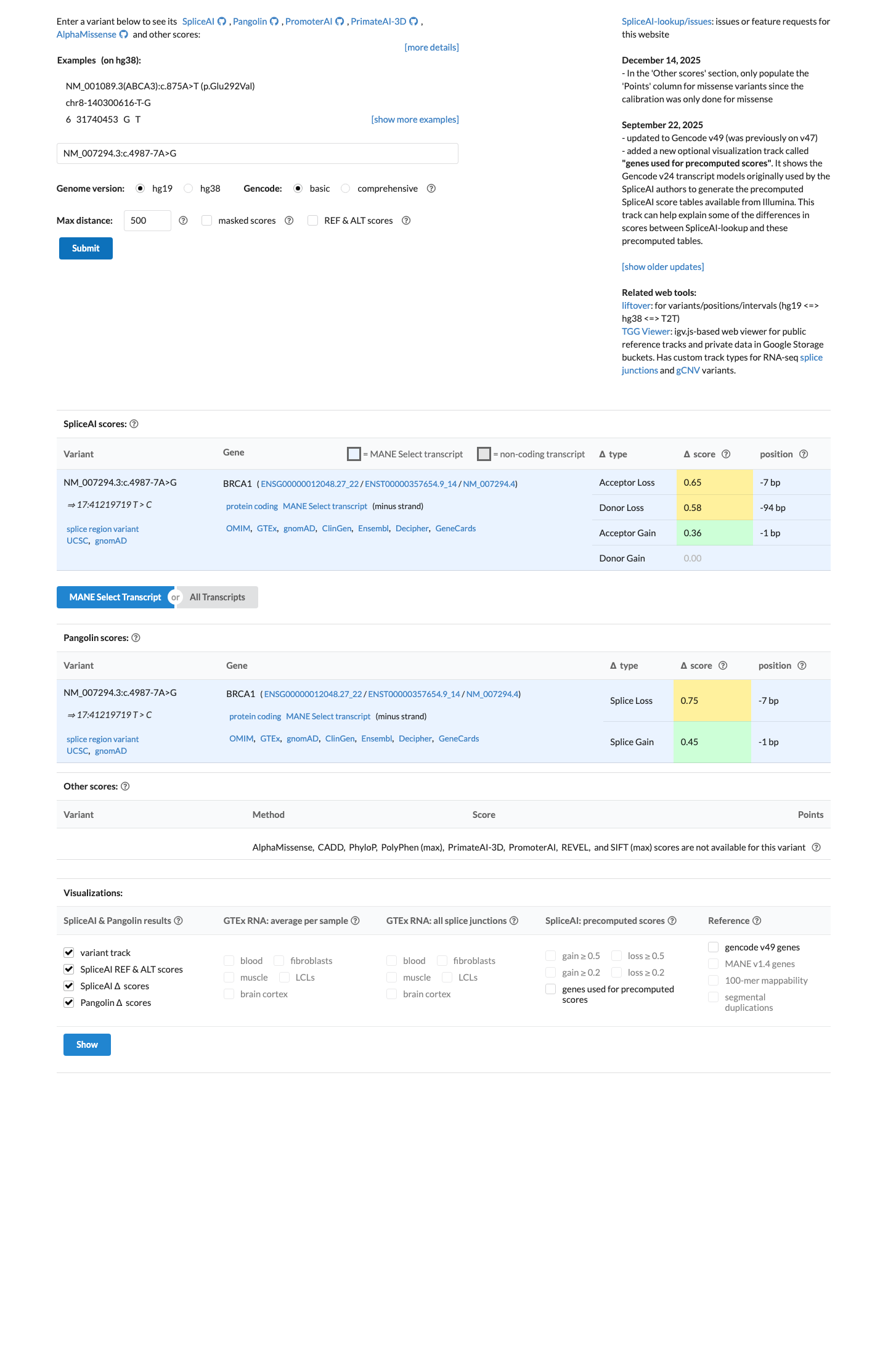Image resolution: width=896 pixels, height=1356 pixels.
Task: Open OMIM link in Pangolin scores row
Action: pos(242,738)
